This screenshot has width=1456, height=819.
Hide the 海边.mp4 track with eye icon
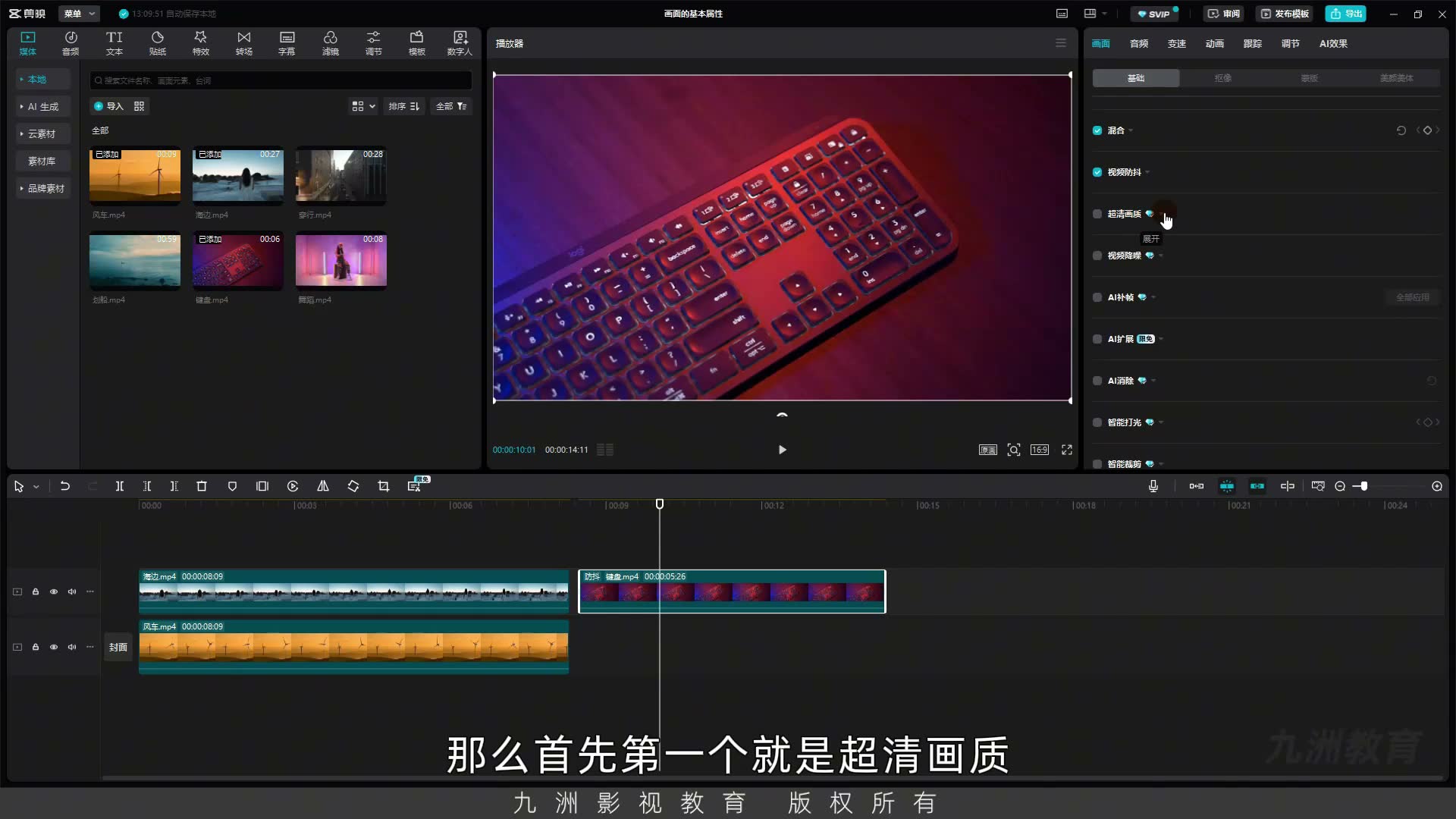54,591
